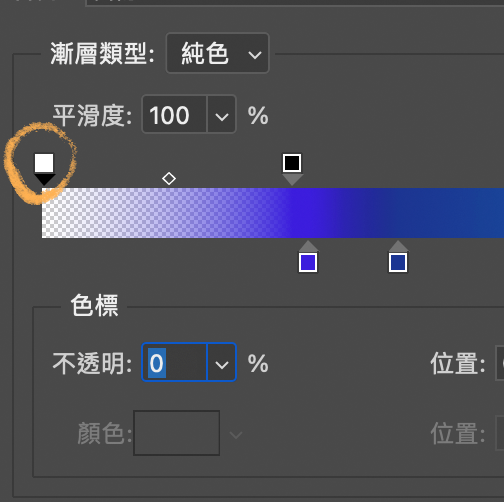Click the 位置 input field beside 不透明
This screenshot has width=504, height=502.
click(500, 363)
